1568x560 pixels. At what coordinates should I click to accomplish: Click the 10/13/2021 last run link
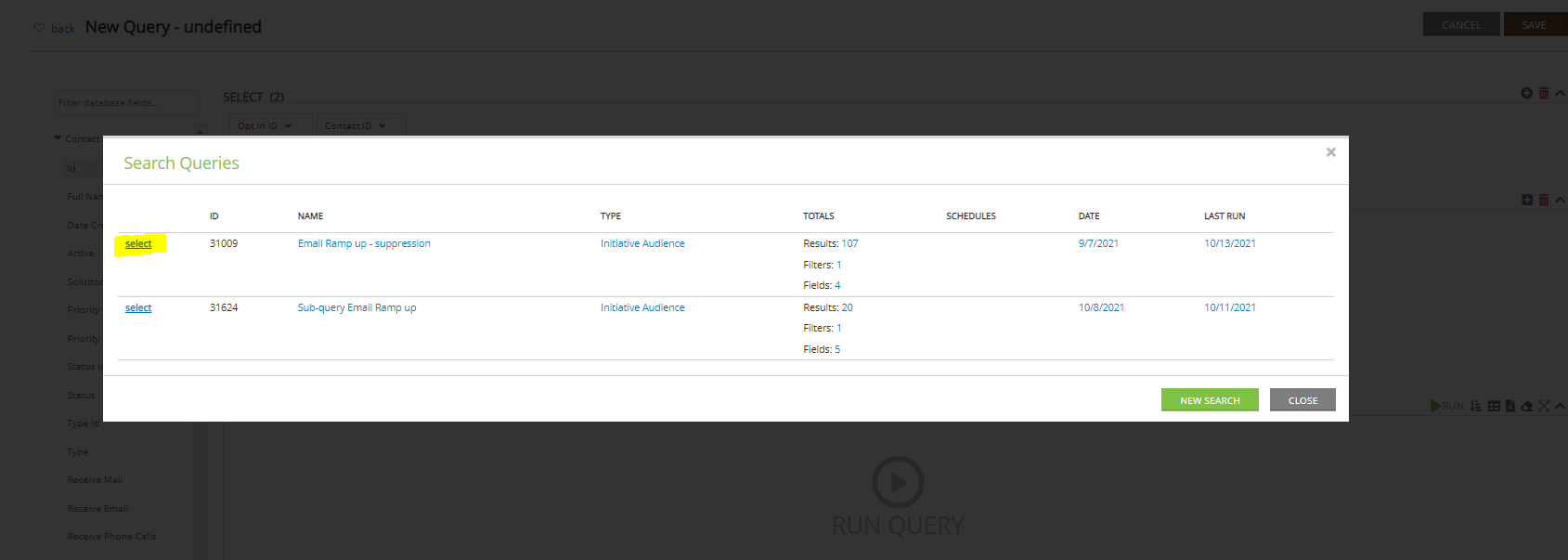coord(1230,243)
